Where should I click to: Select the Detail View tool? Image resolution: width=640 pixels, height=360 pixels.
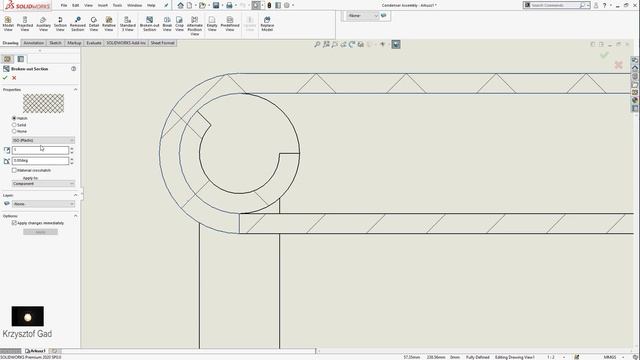pyautogui.click(x=94, y=24)
